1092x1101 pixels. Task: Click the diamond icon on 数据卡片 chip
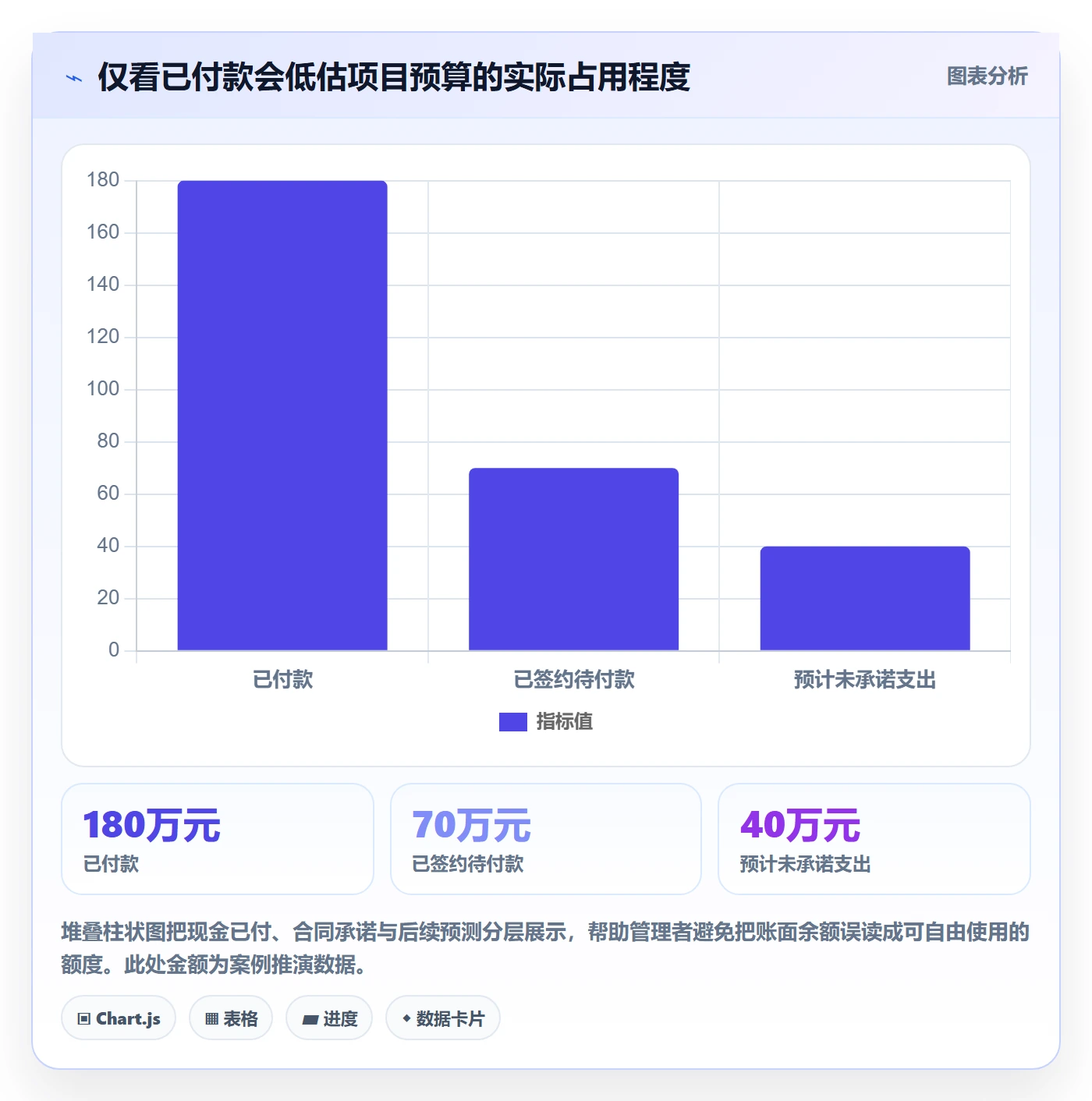point(406,1018)
